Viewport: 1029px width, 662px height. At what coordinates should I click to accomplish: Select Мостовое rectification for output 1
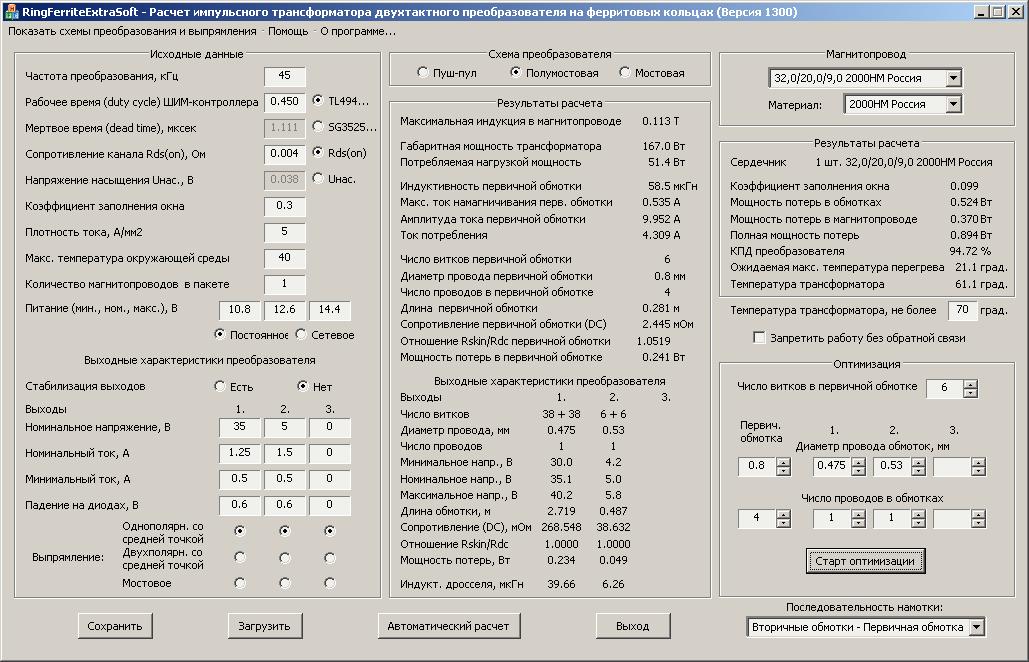(240, 583)
